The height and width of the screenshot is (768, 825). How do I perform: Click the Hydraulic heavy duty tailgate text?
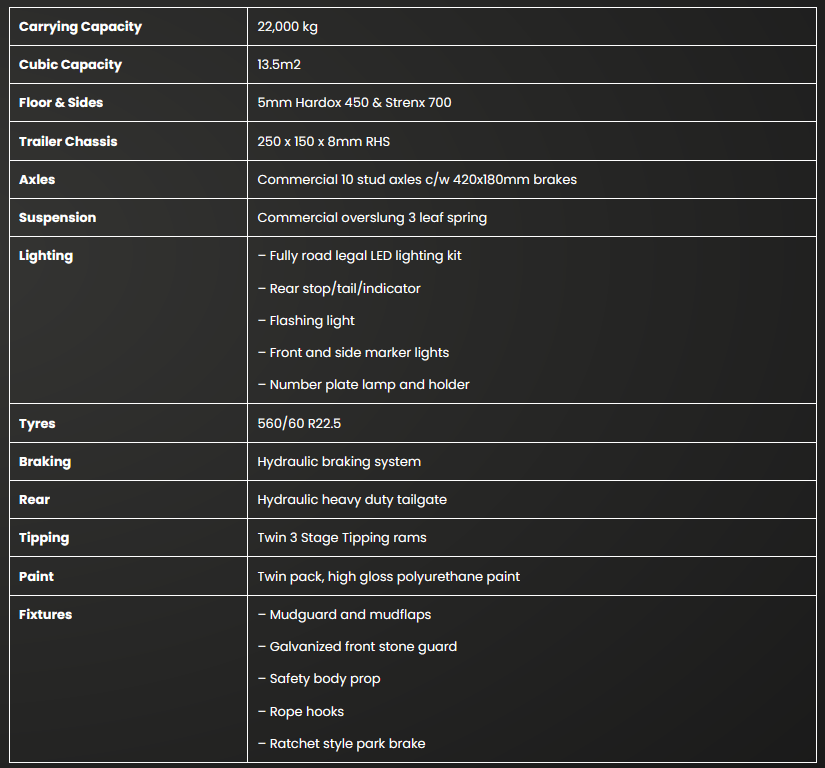click(x=352, y=500)
